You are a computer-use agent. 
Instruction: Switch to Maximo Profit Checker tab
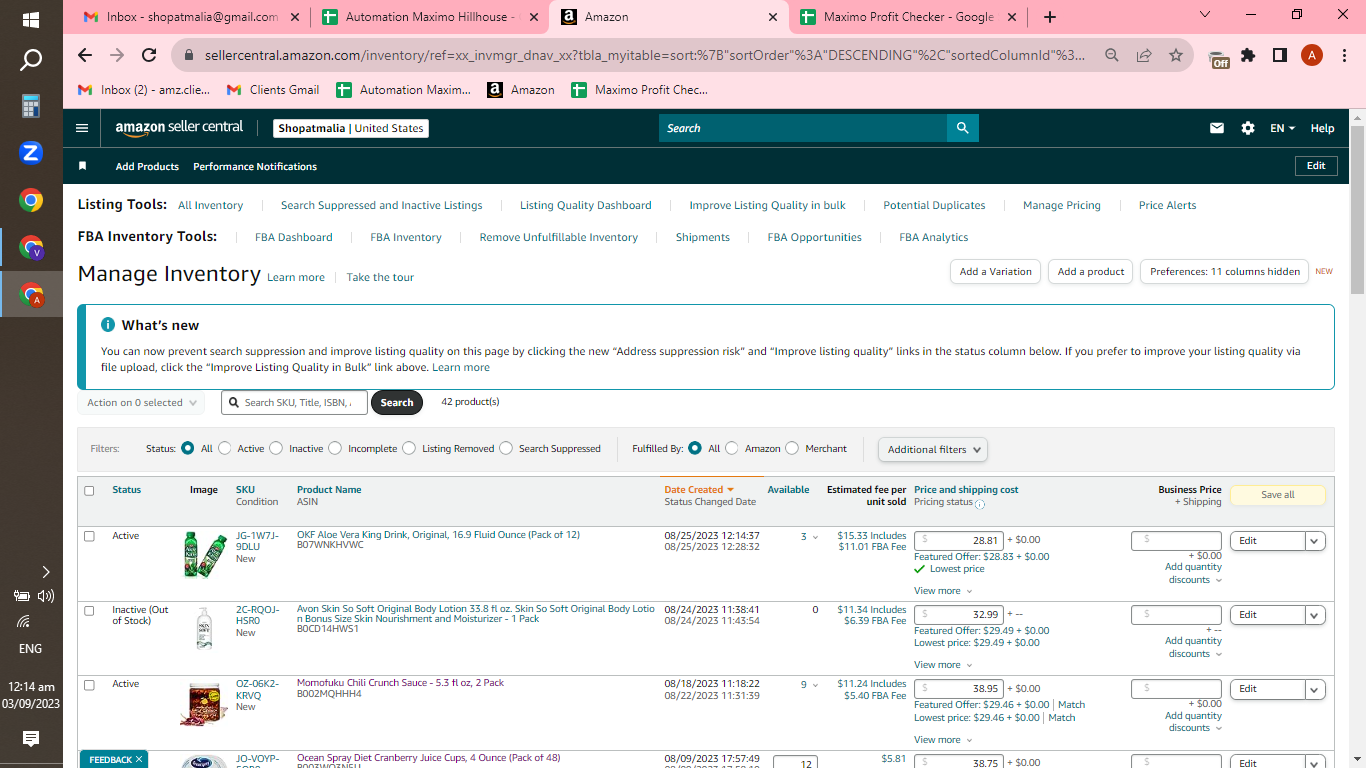pyautogui.click(x=909, y=17)
